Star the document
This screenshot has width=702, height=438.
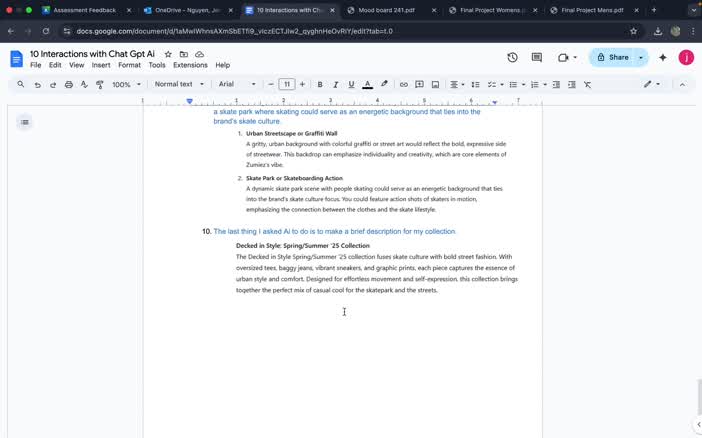168,54
